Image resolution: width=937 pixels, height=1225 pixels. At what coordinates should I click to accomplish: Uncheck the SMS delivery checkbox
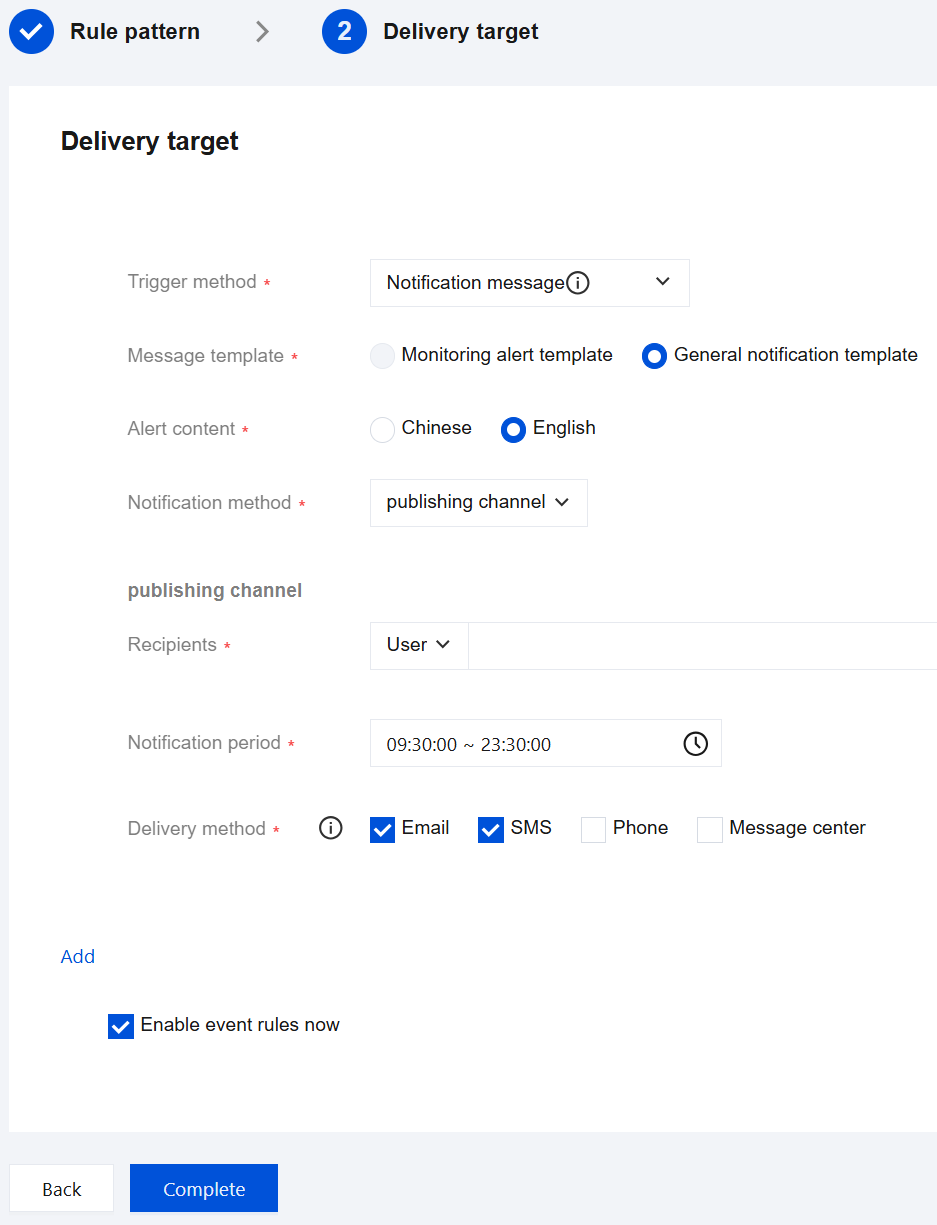pyautogui.click(x=491, y=829)
